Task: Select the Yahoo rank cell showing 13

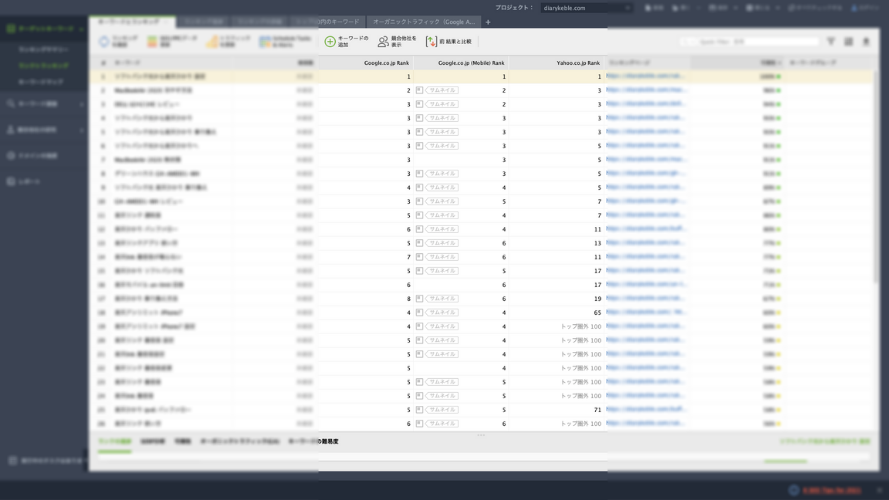Action: [x=557, y=243]
